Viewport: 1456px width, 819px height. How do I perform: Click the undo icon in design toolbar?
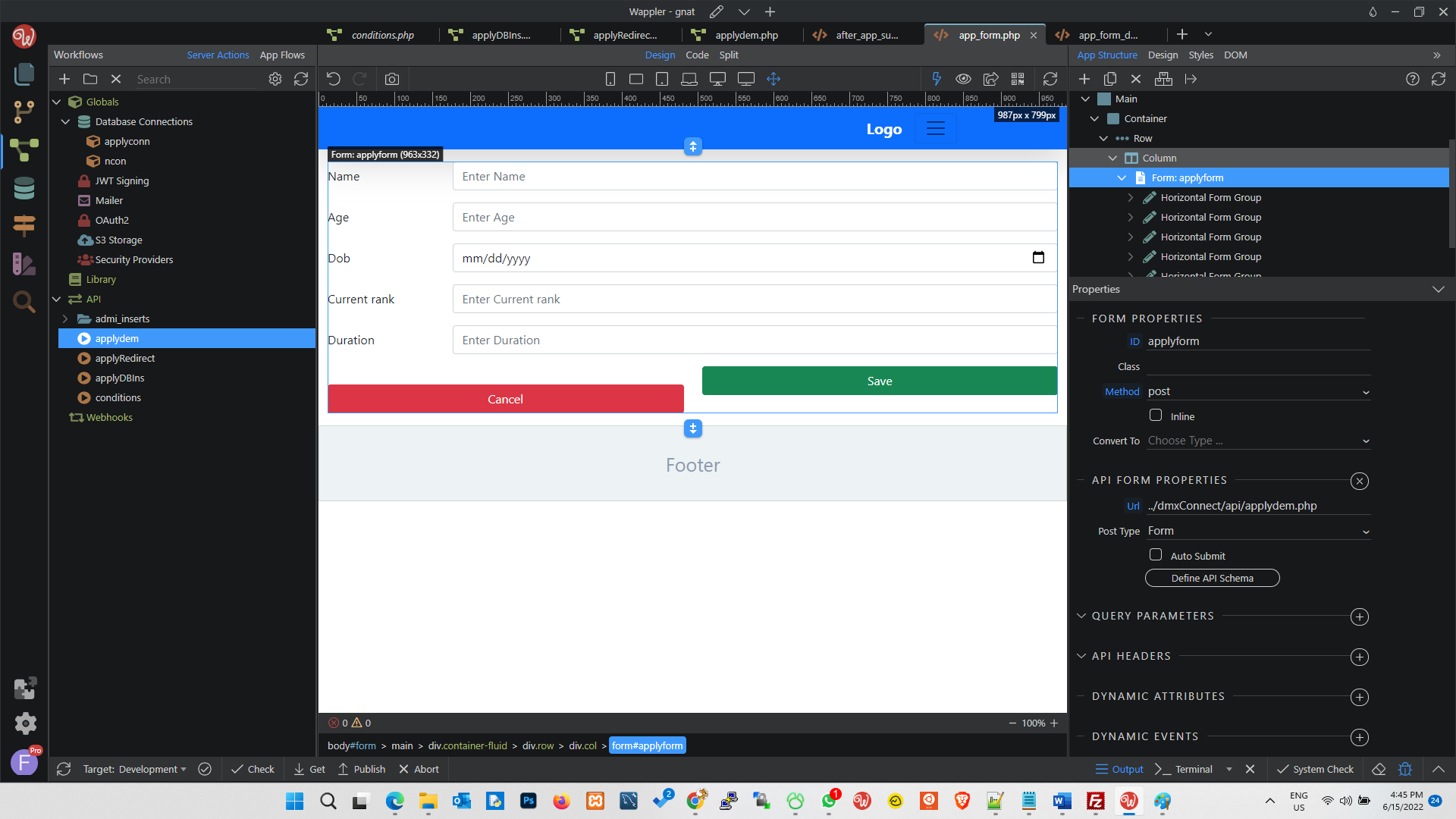coord(334,79)
